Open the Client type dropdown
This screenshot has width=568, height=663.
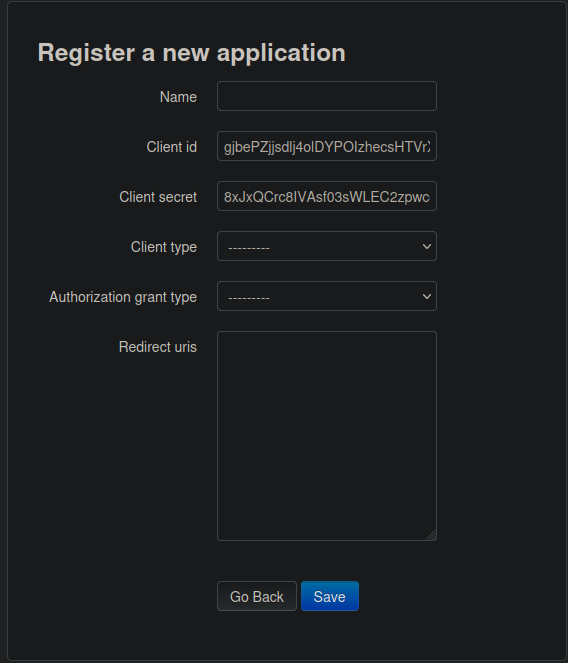click(327, 246)
